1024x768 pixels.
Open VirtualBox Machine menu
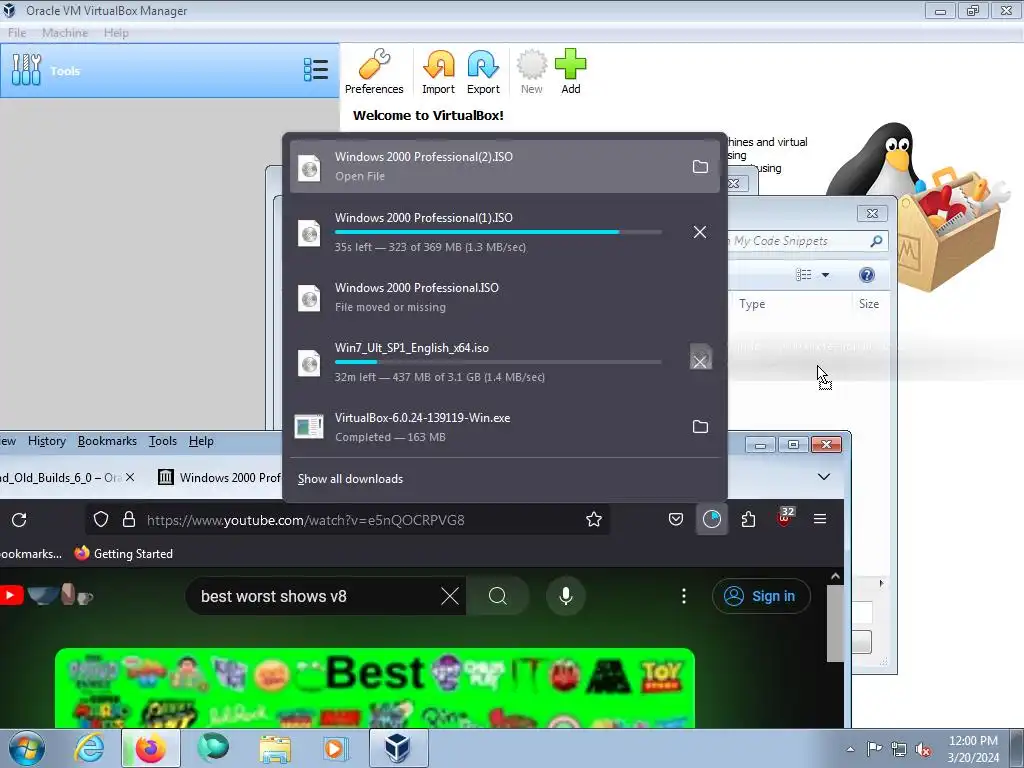pyautogui.click(x=65, y=33)
